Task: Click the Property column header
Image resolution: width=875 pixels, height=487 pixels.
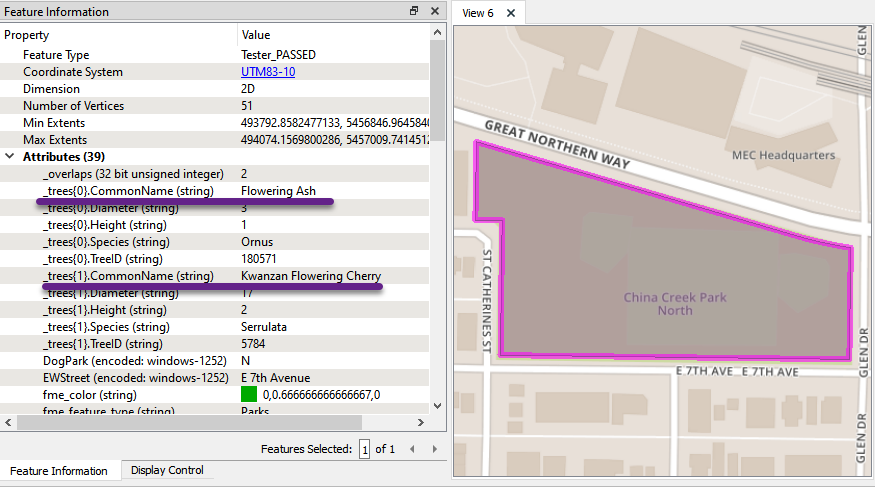Action: click(118, 35)
